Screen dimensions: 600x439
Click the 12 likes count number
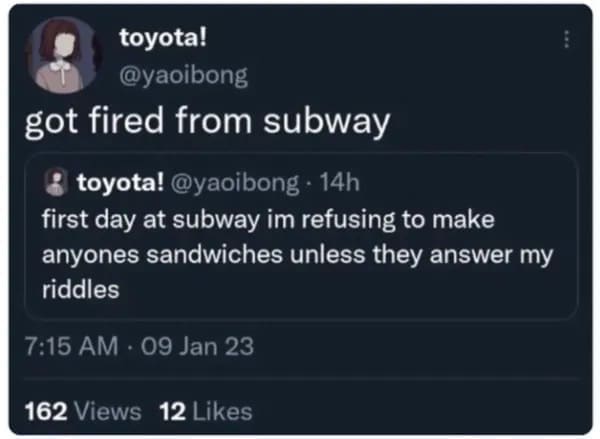pos(172,410)
